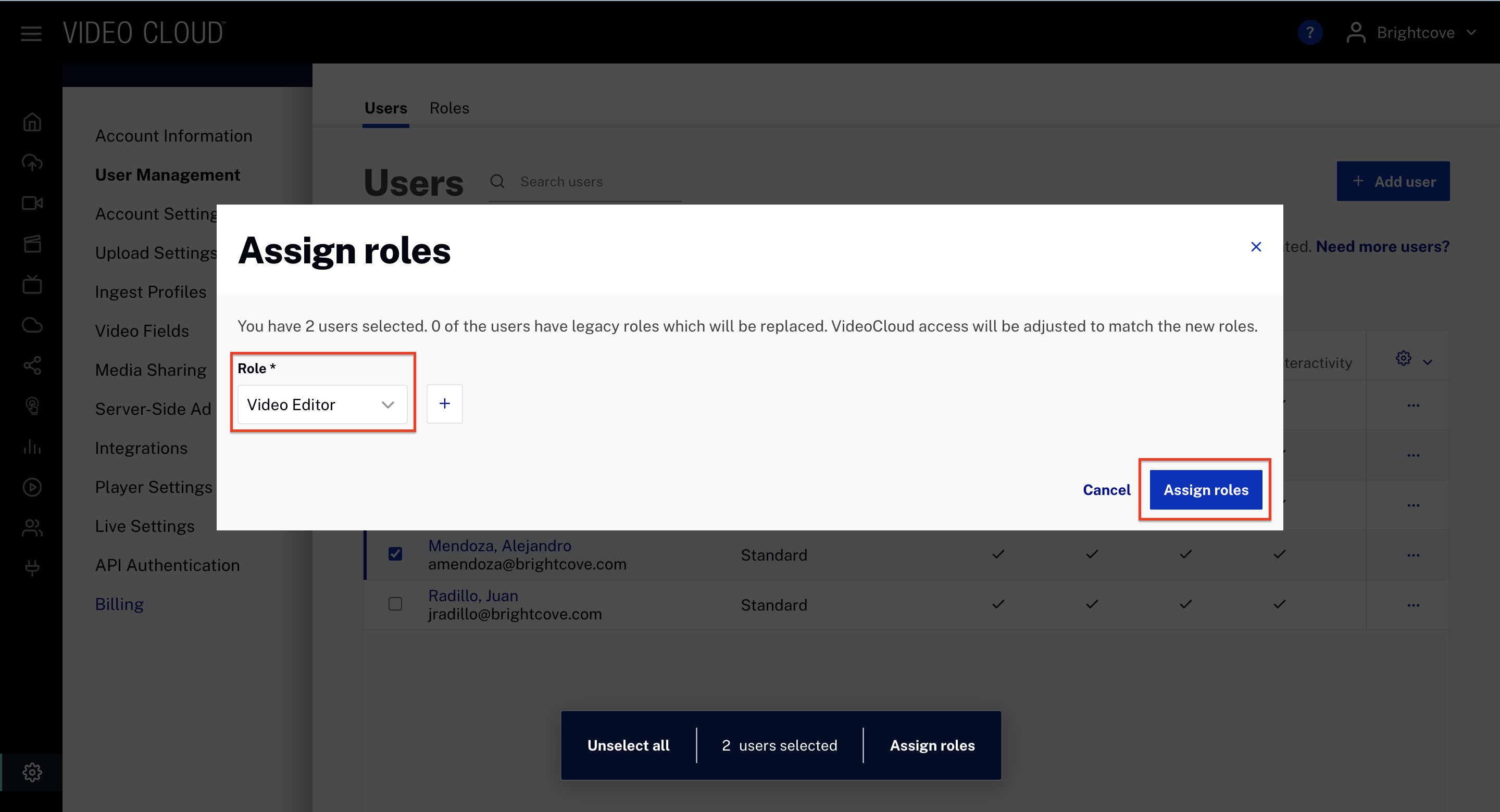This screenshot has height=812, width=1500.
Task: Open the Analytics bar chart icon
Action: (32, 447)
